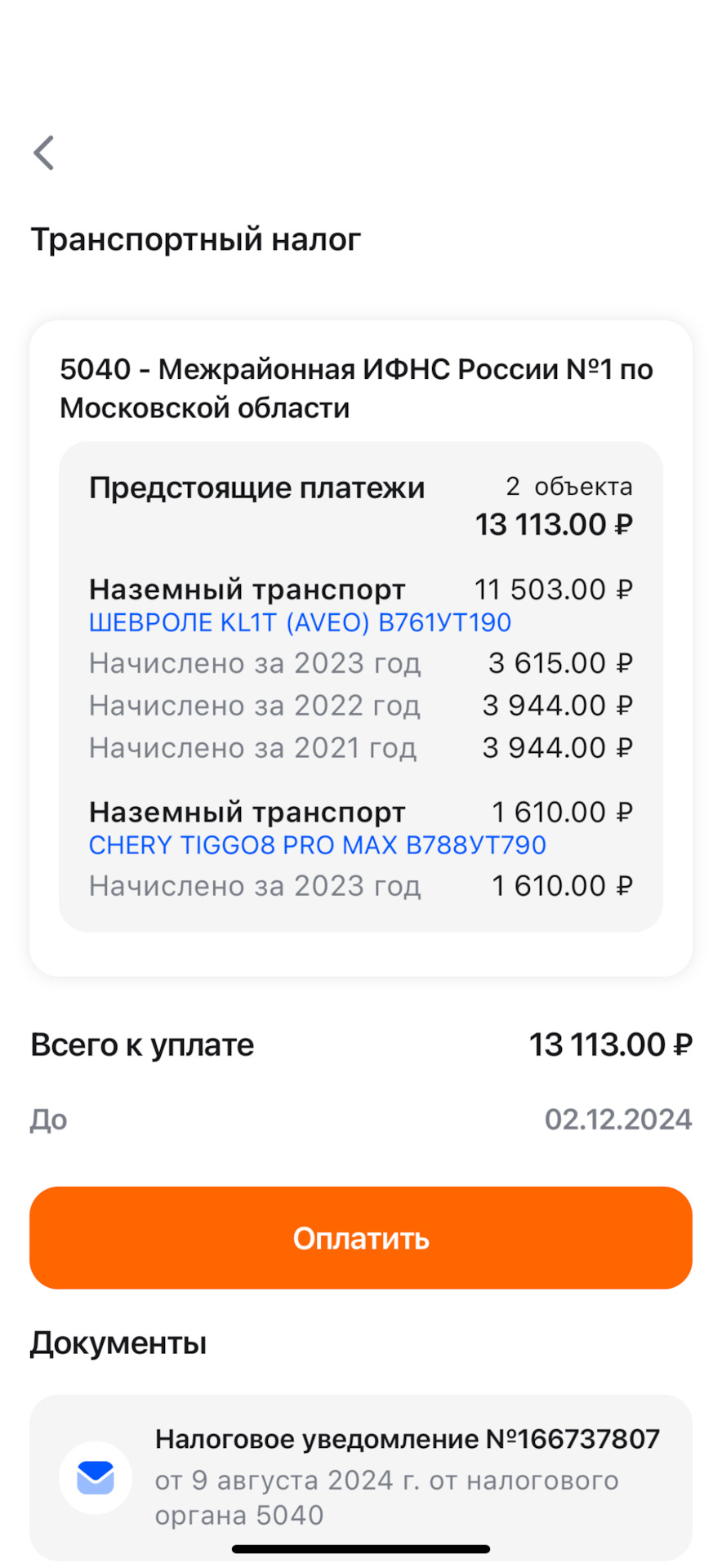Image resolution: width=722 pixels, height=1568 pixels.
Task: Tap the home indicator bar
Action: pos(361,1548)
